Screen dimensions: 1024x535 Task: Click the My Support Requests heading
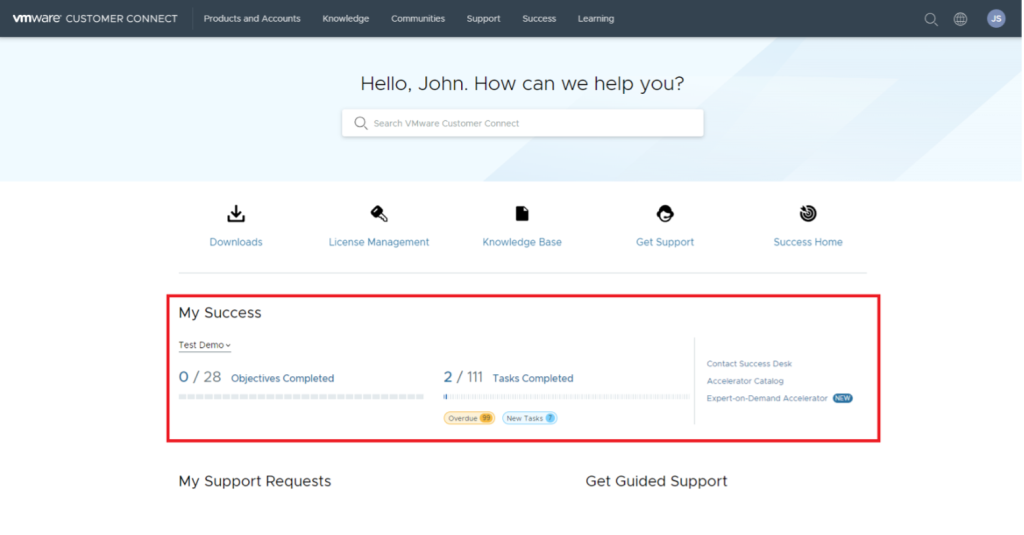tap(255, 481)
